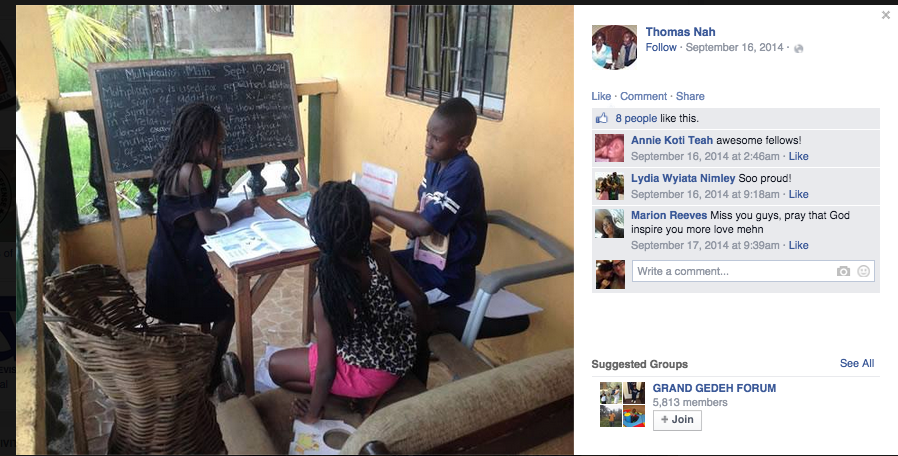See All suggested groups
The image size is (898, 456).
[857, 363]
